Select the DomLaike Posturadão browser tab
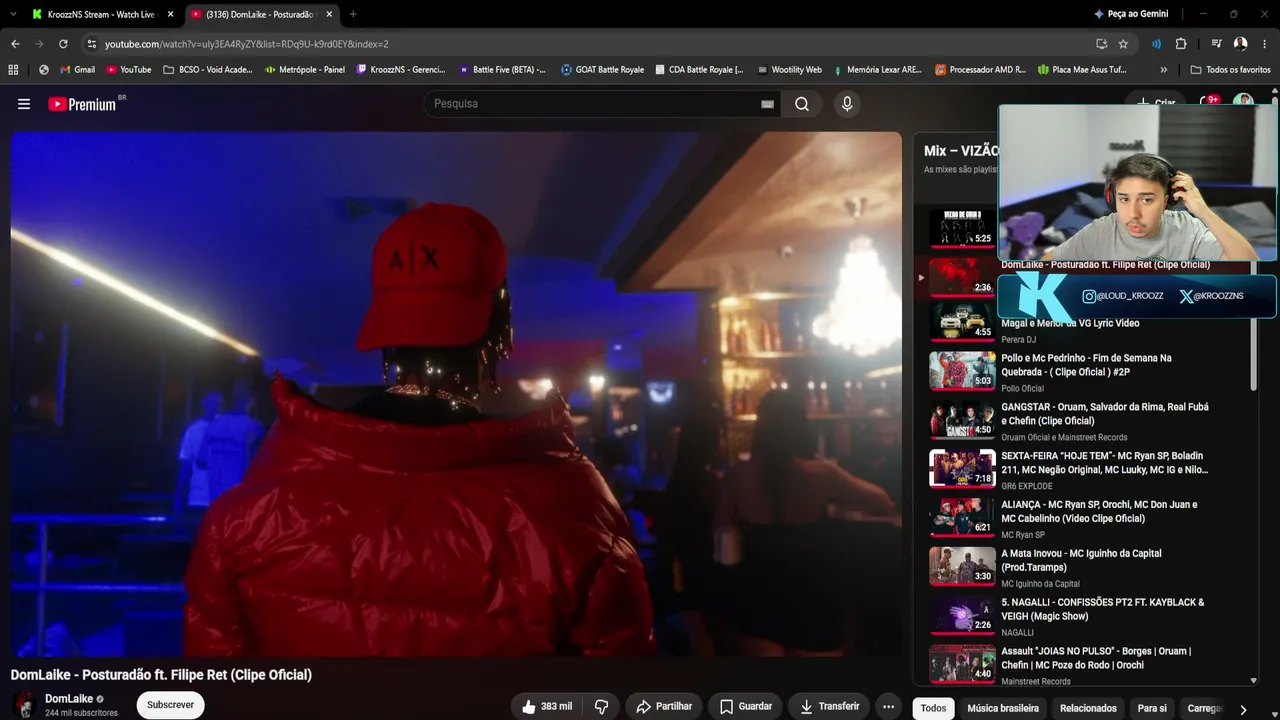 [262, 14]
